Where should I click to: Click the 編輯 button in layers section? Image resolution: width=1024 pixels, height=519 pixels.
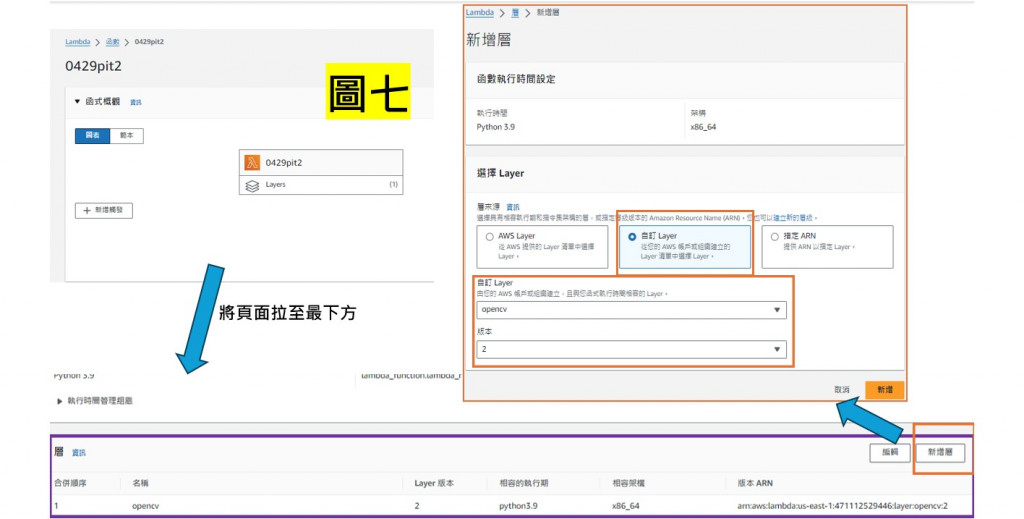tap(889, 452)
